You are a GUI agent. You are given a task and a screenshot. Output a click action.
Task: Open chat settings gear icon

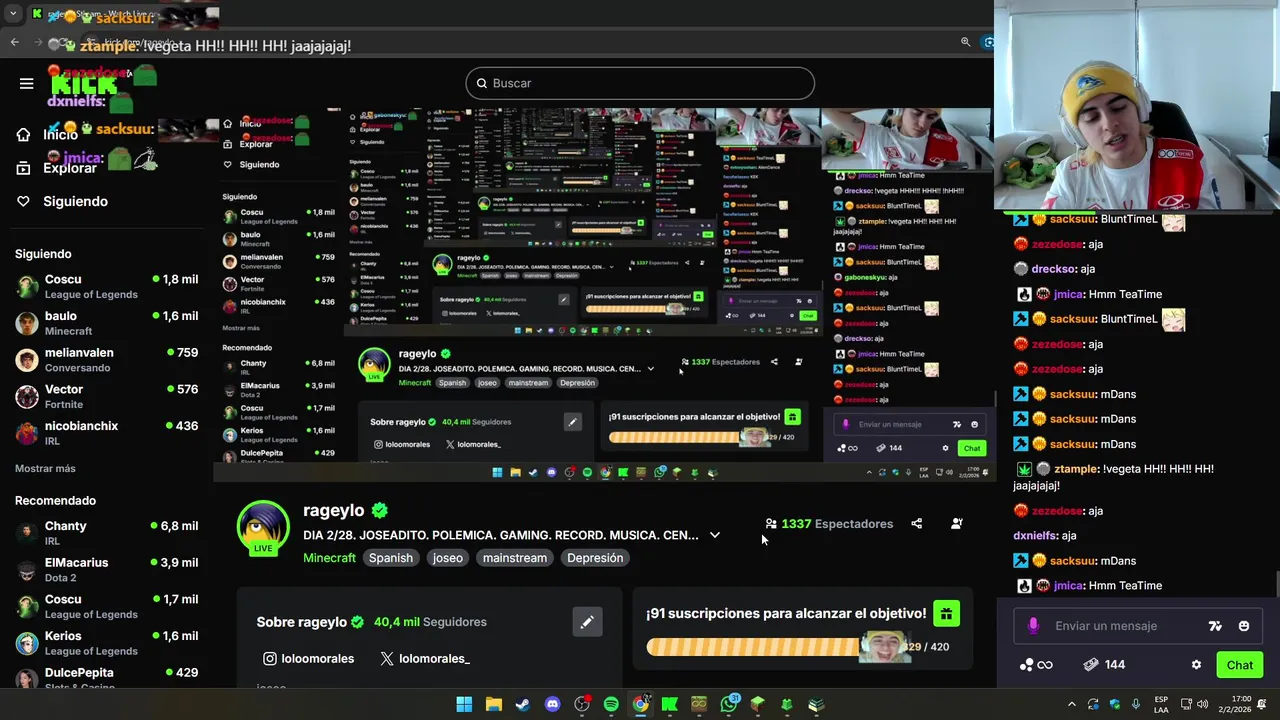point(1196,665)
